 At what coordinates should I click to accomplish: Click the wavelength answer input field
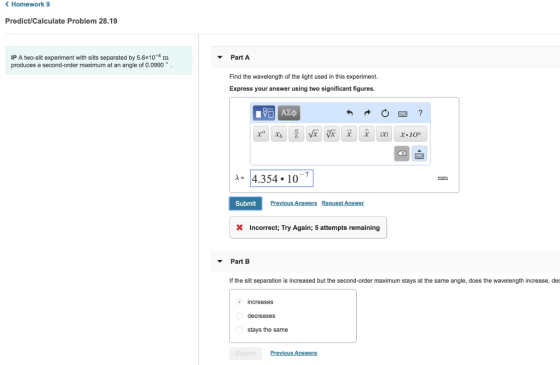click(x=282, y=178)
